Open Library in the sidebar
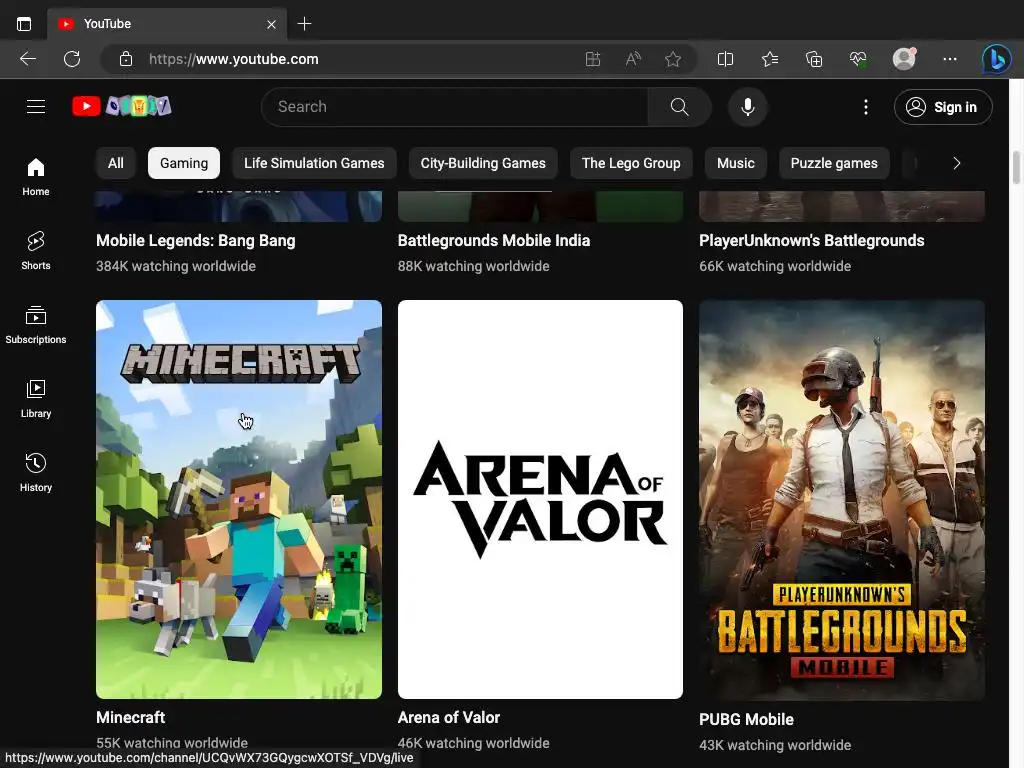 (36, 399)
